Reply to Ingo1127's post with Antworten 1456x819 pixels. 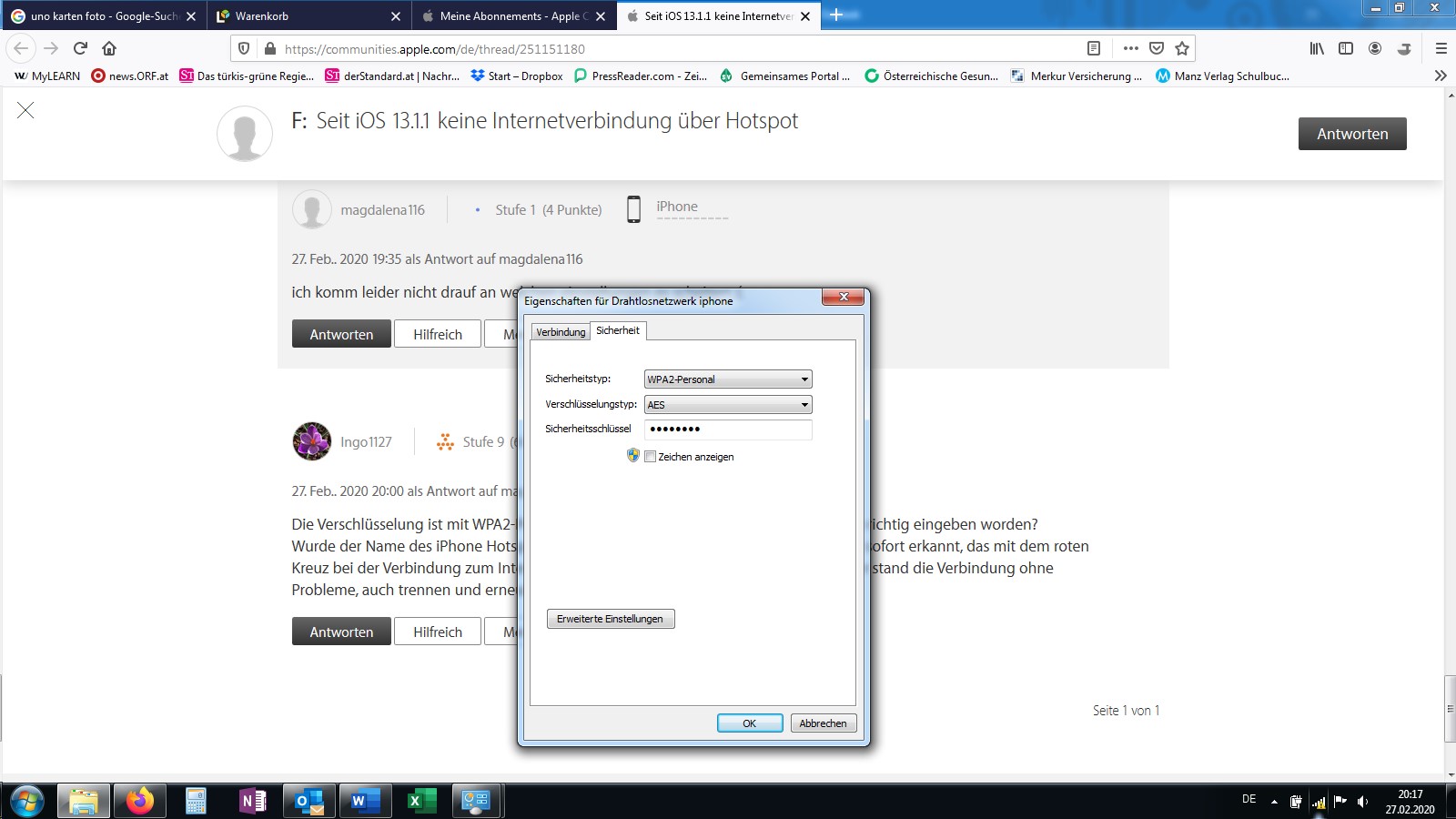pos(341,632)
